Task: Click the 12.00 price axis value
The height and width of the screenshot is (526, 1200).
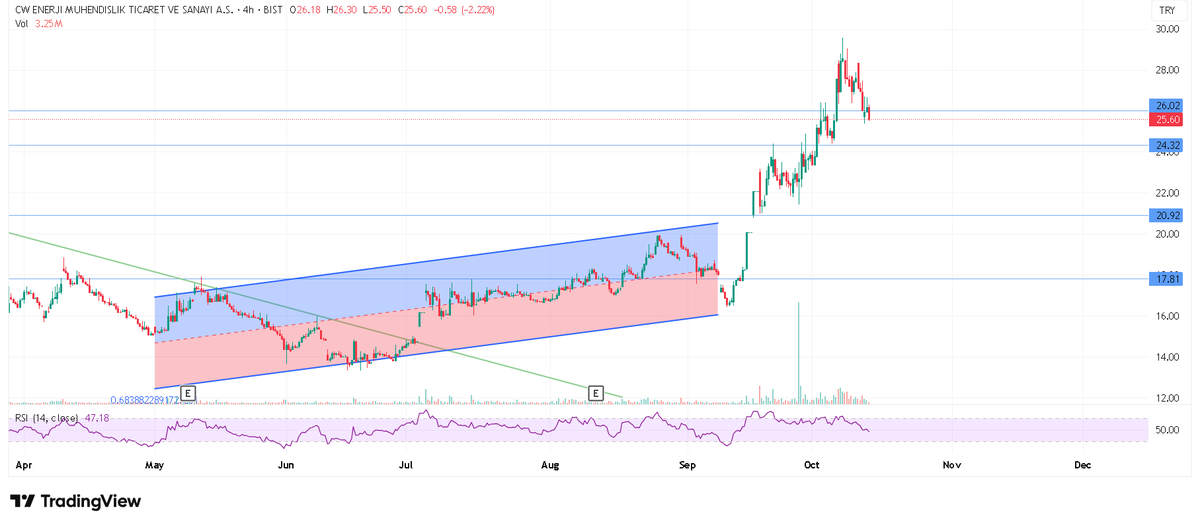Action: click(x=1167, y=398)
